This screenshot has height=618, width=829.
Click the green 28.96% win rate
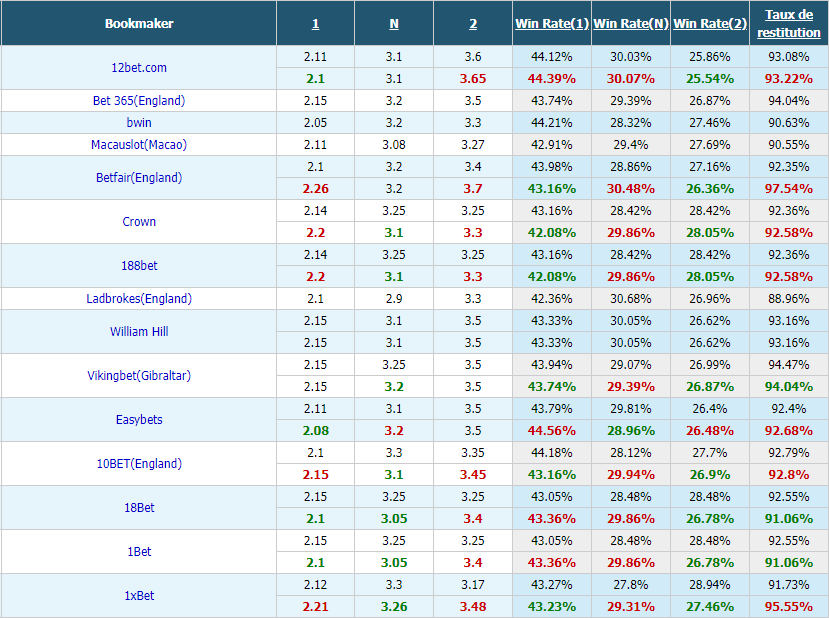point(631,431)
